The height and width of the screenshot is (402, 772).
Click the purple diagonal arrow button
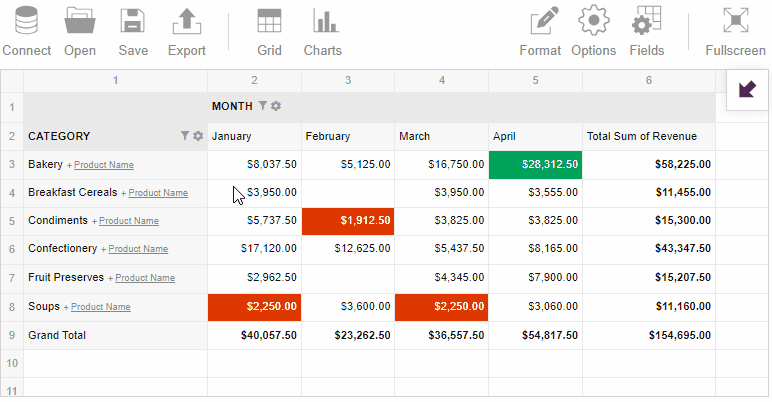click(x=746, y=89)
